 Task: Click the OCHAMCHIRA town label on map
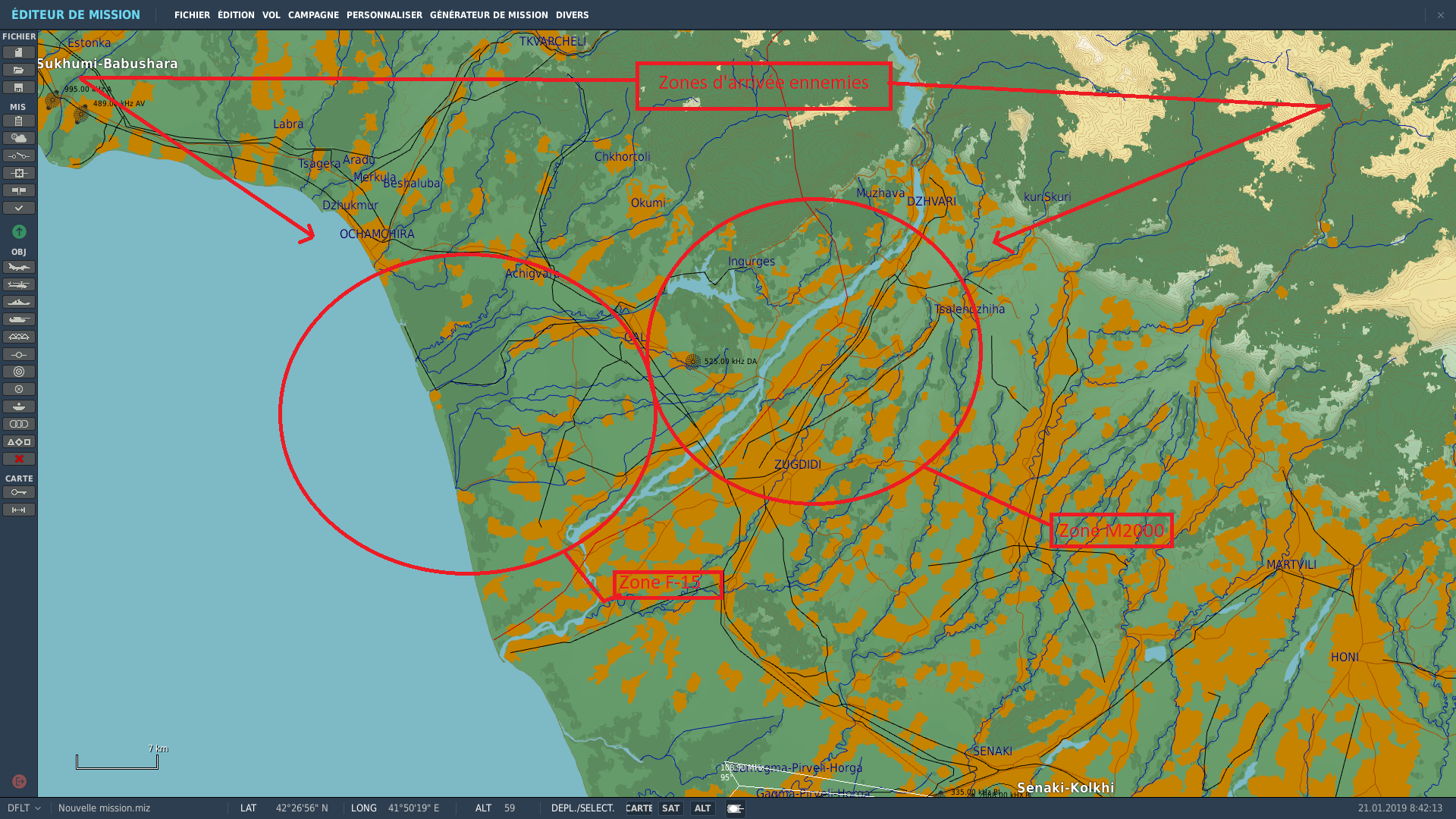click(377, 234)
